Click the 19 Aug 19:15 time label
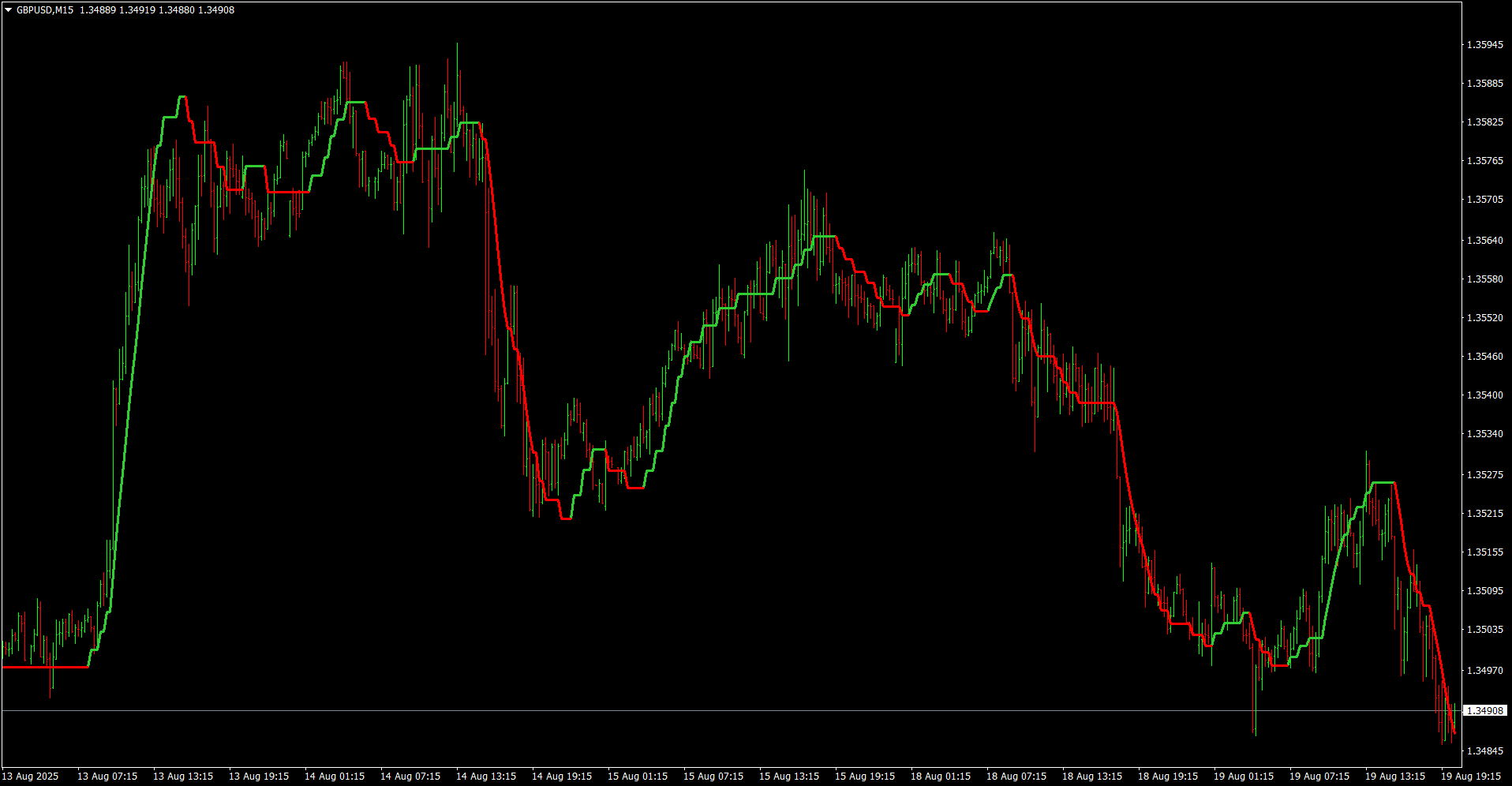 click(x=1471, y=777)
